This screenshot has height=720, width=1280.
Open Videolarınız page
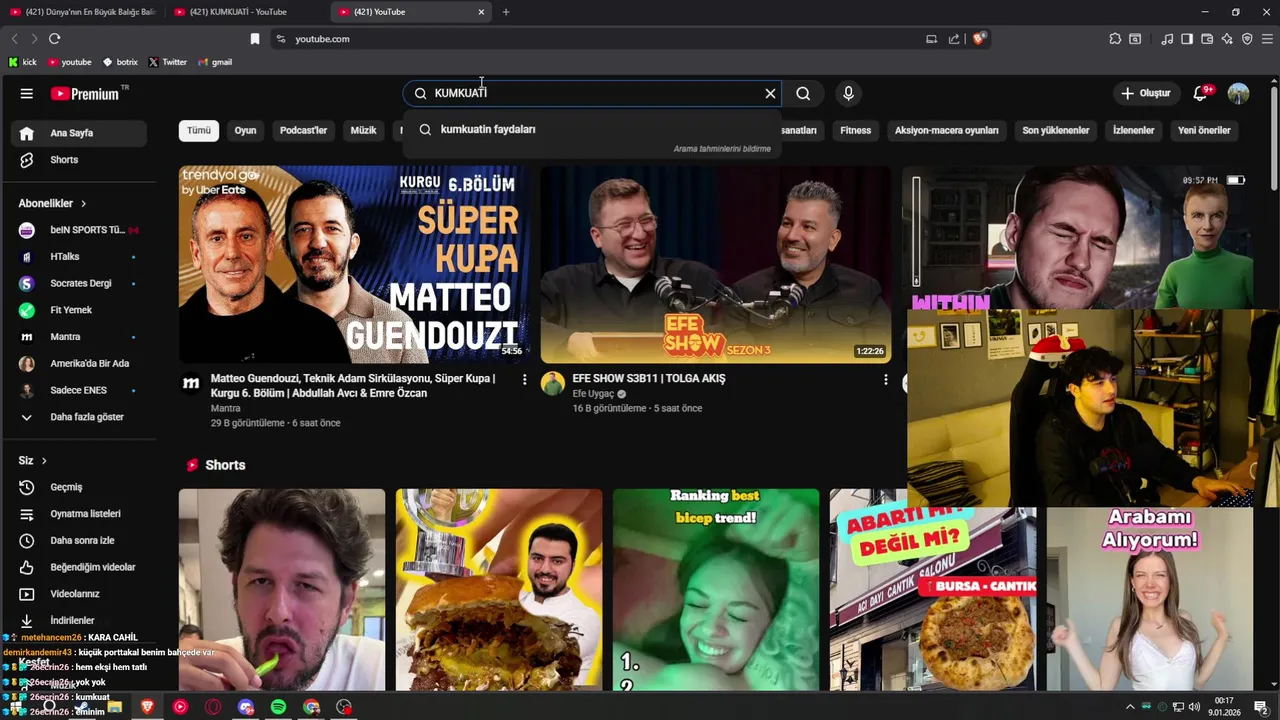click(x=78, y=594)
